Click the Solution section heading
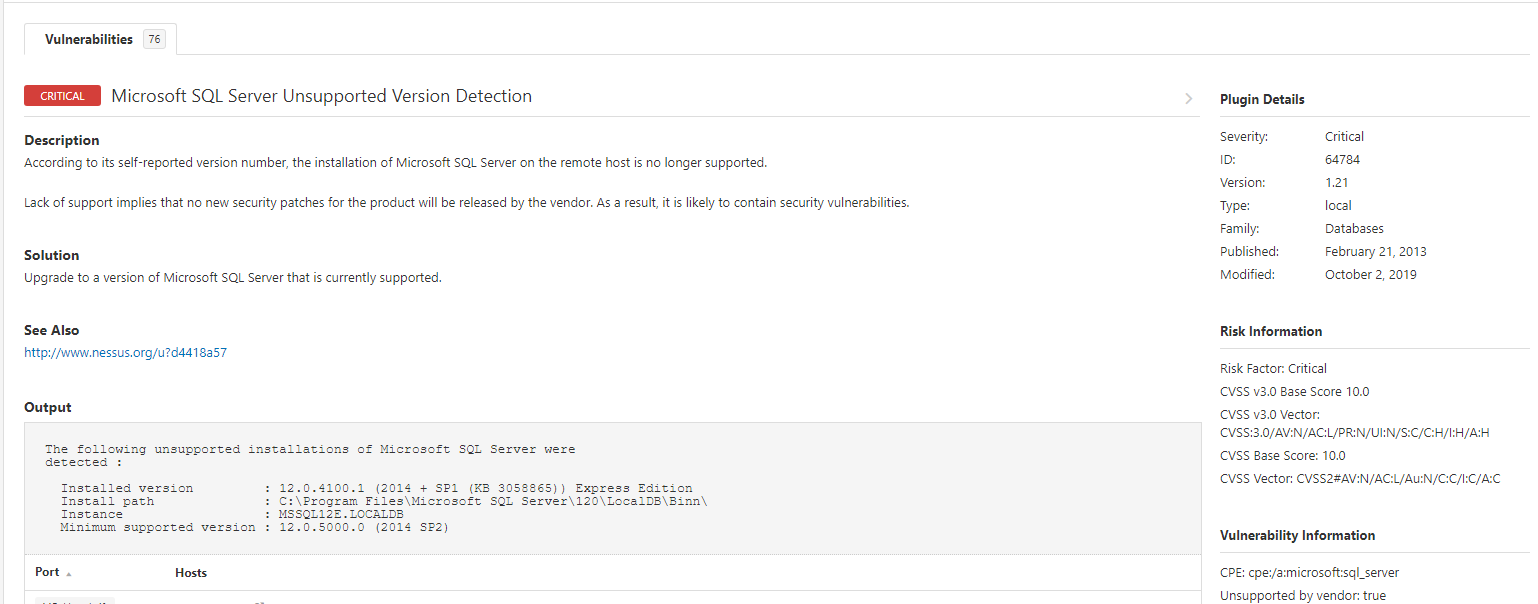This screenshot has height=604, width=1538. pyautogui.click(x=52, y=255)
